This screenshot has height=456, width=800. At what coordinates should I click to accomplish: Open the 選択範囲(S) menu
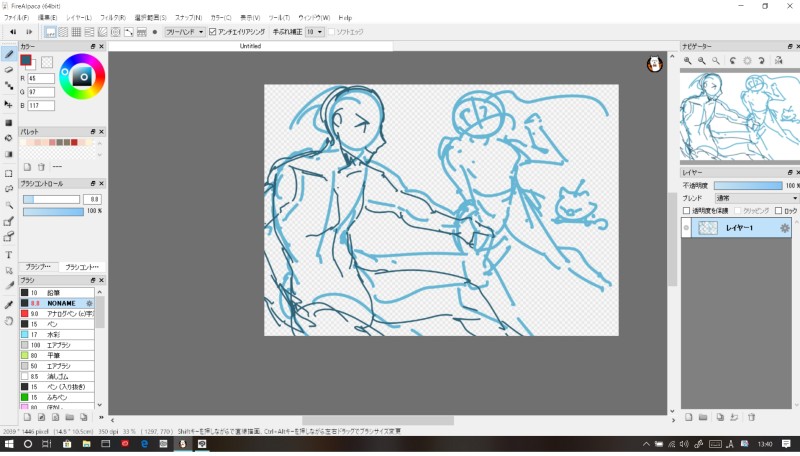pos(151,17)
